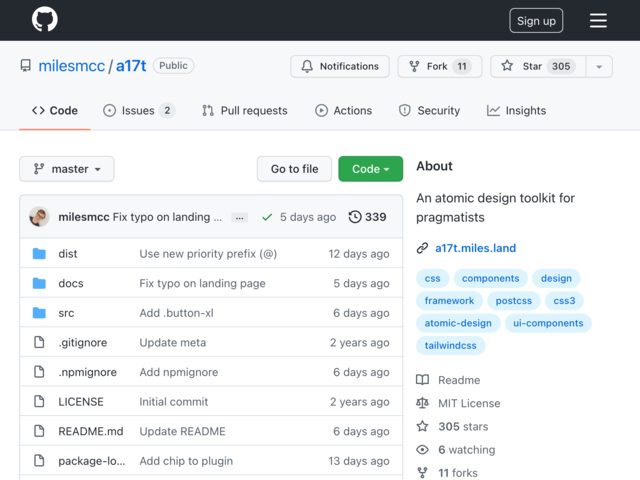Click the Go to file button
Viewport: 640px width, 480px height.
click(x=294, y=169)
